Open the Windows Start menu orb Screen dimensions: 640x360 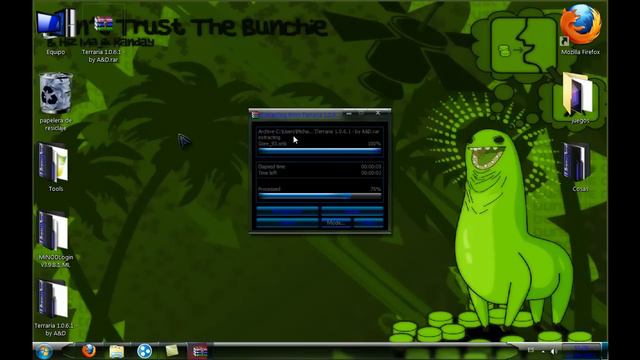[x=44, y=351]
